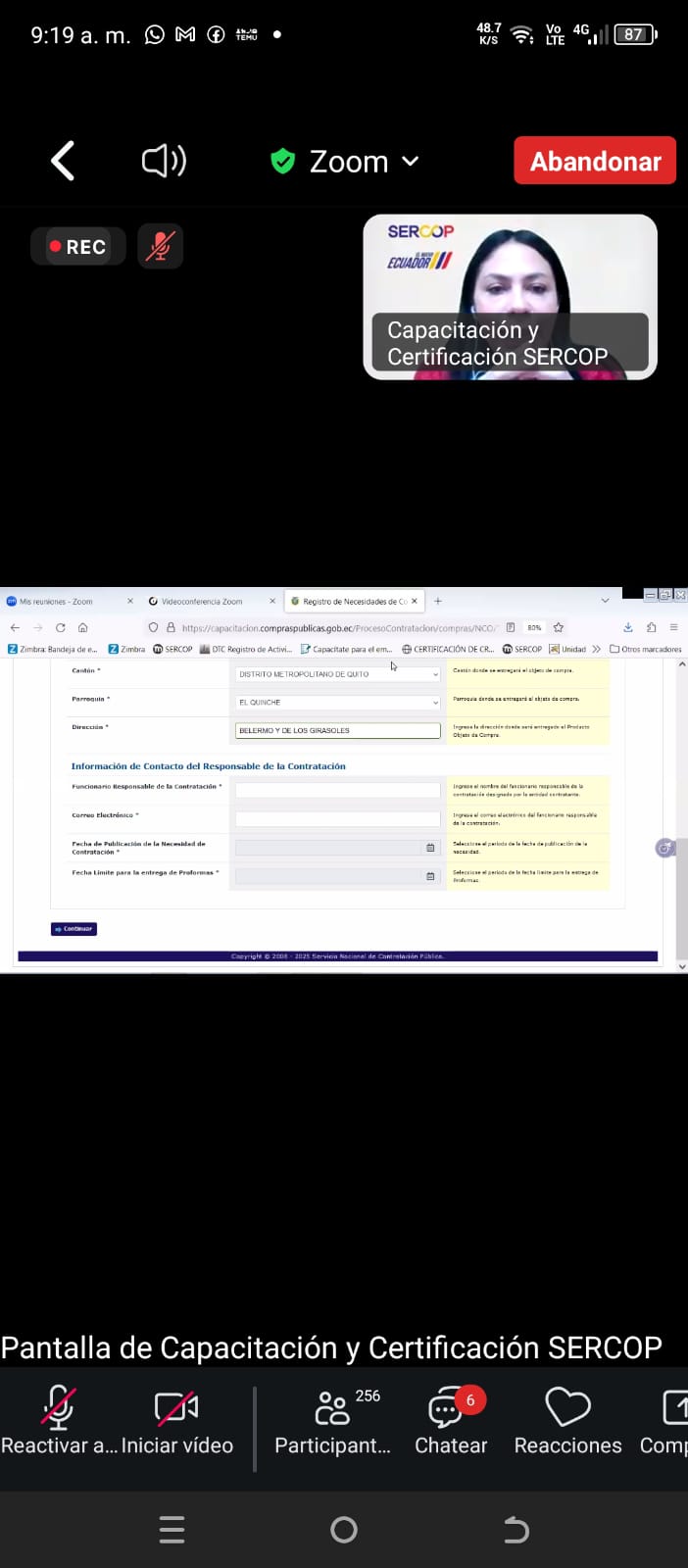This screenshot has width=688, height=1568.
Task: Tap the Android home circle button
Action: [344, 1529]
